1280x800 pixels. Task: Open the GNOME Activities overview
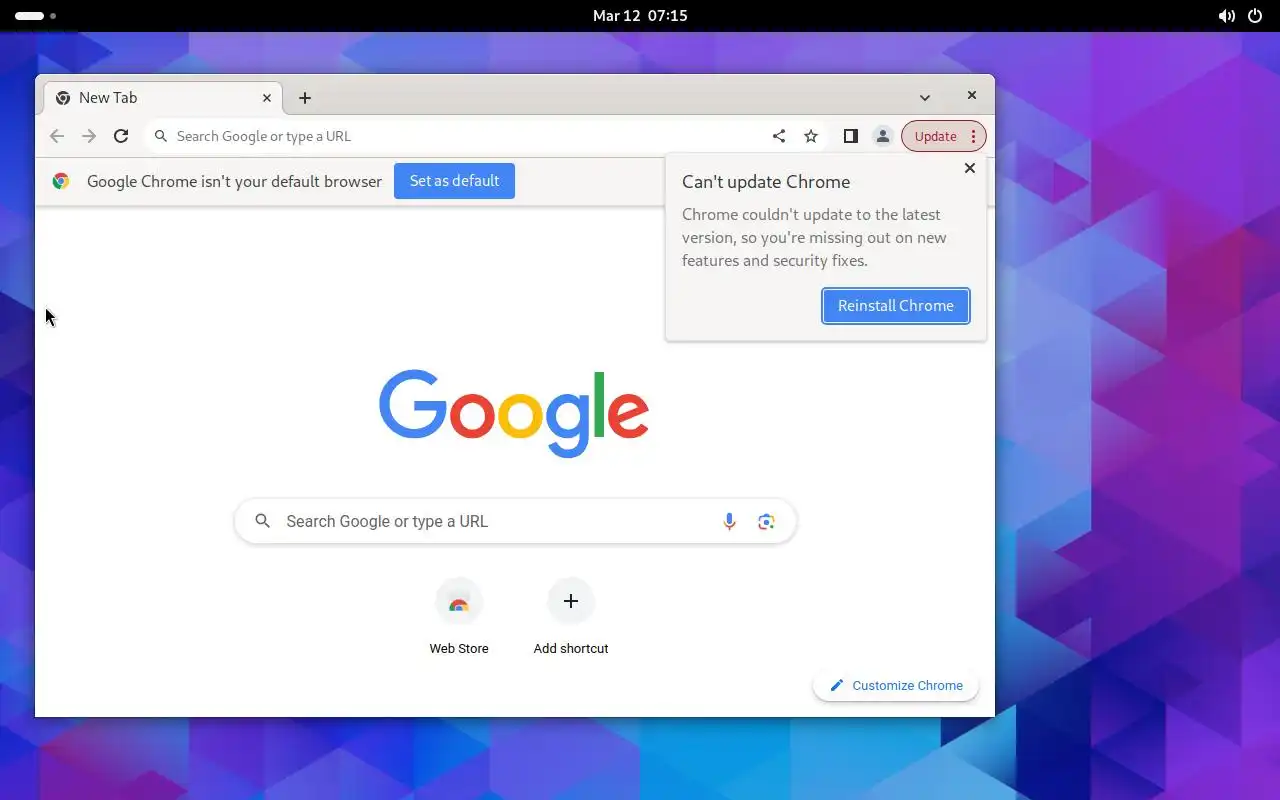pyautogui.click(x=36, y=16)
